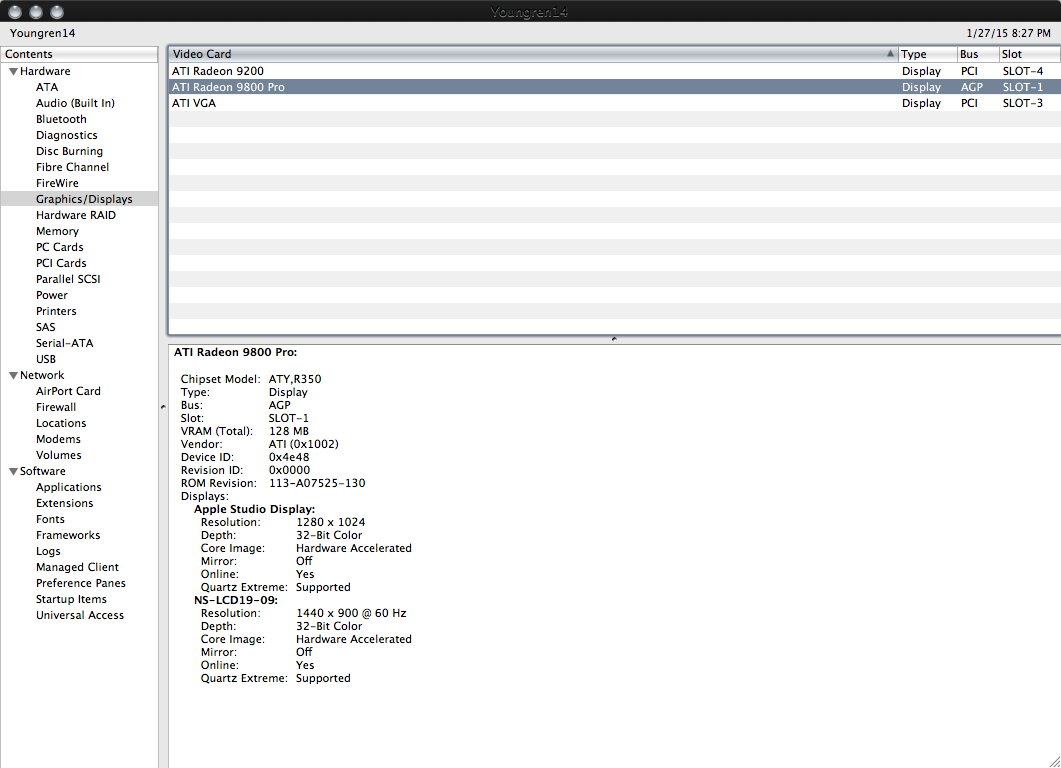The image size is (1061, 768).
Task: Click the Apple Studio Display heading
Action: (x=254, y=509)
